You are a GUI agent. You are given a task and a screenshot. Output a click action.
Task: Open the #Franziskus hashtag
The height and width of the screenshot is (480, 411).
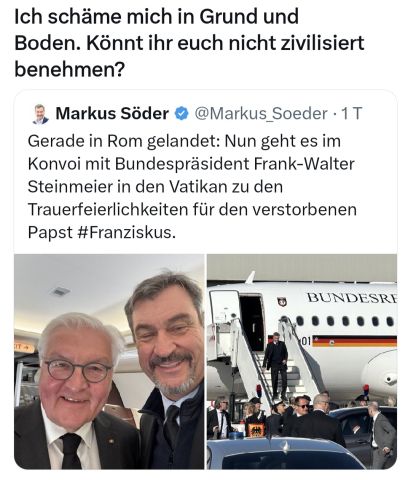point(126,232)
